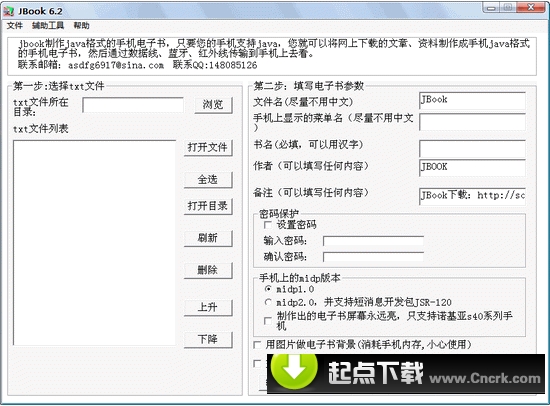Open the 辅助工具 menu
Viewport: 550px width, 406px height.
pos(48,26)
